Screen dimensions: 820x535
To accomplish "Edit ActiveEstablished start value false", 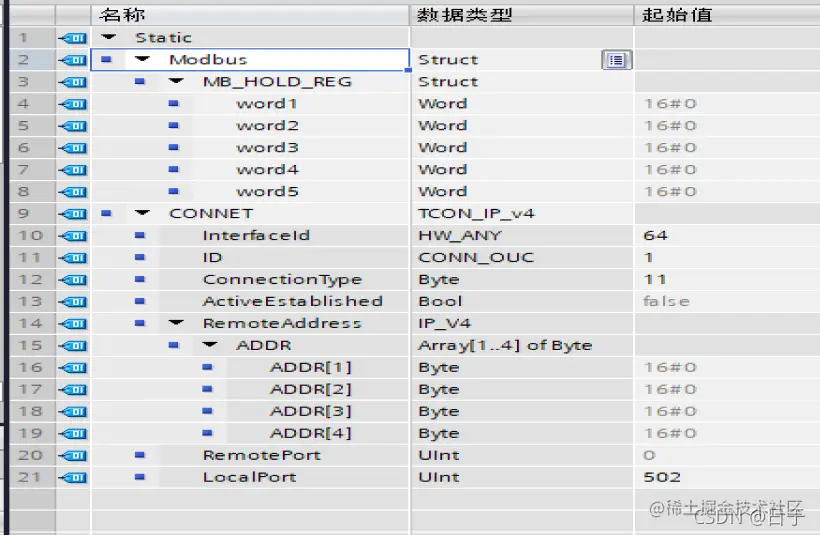I will click(727, 302).
